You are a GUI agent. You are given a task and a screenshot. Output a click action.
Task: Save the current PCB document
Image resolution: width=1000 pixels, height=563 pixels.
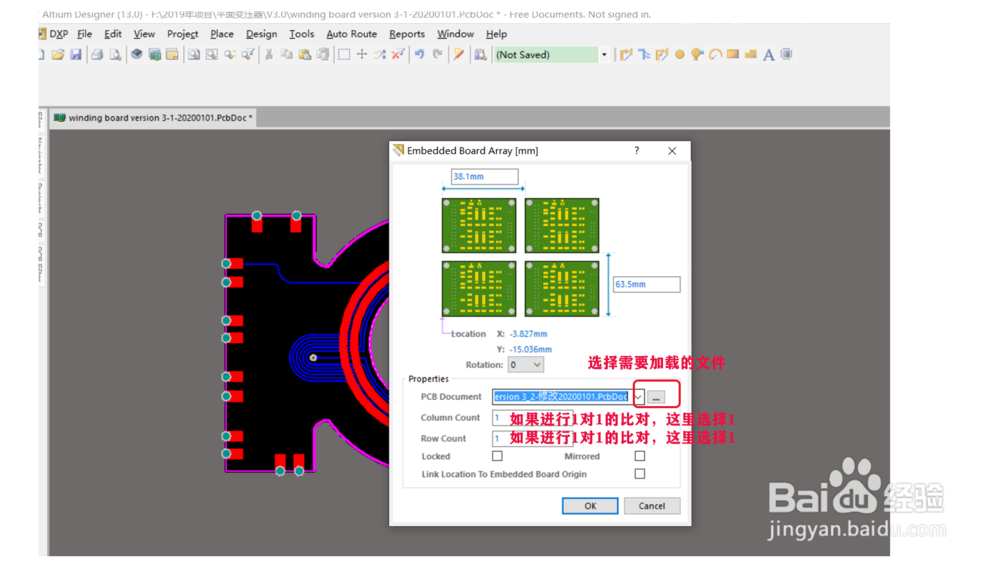click(x=76, y=55)
